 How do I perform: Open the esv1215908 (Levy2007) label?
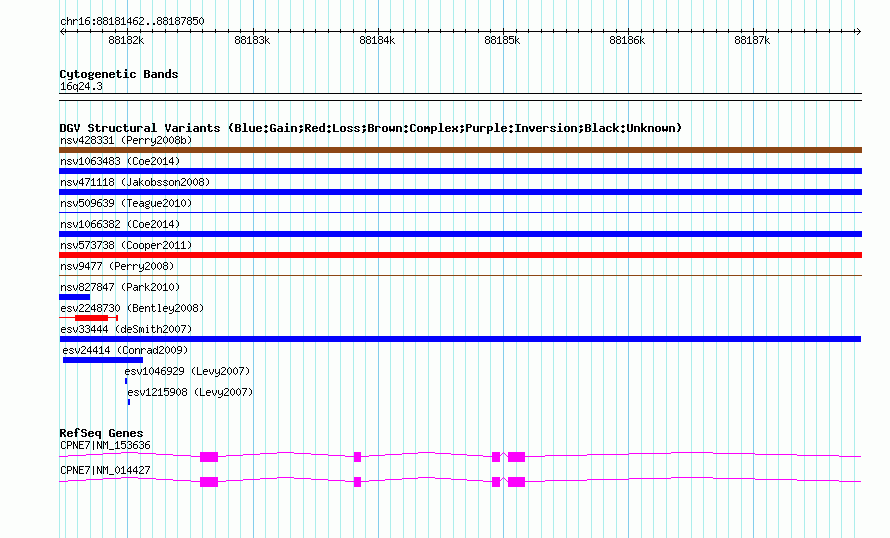190,392
